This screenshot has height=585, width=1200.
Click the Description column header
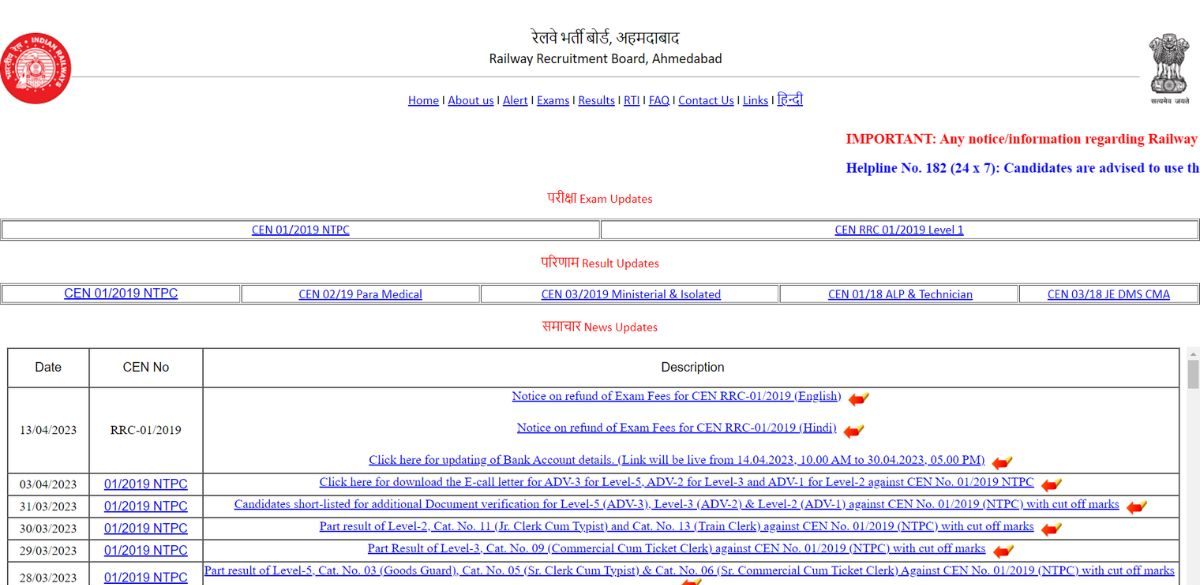[x=692, y=368]
